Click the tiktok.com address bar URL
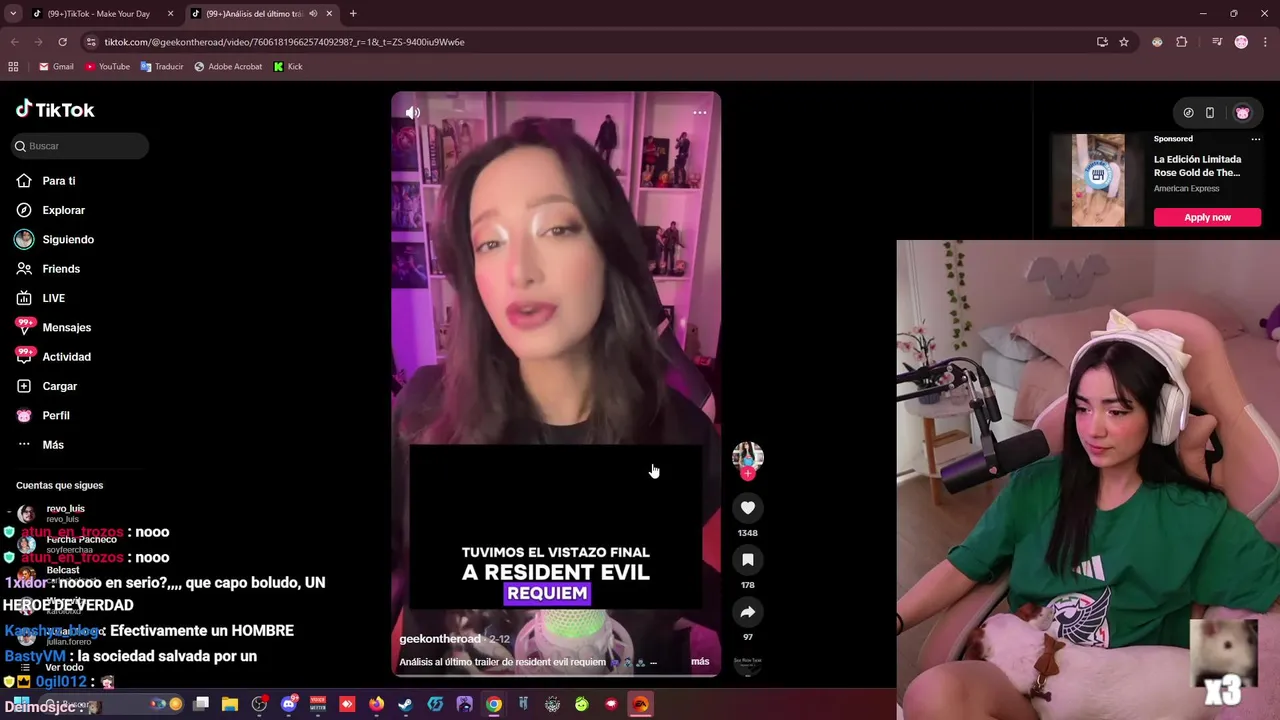 click(x=284, y=42)
